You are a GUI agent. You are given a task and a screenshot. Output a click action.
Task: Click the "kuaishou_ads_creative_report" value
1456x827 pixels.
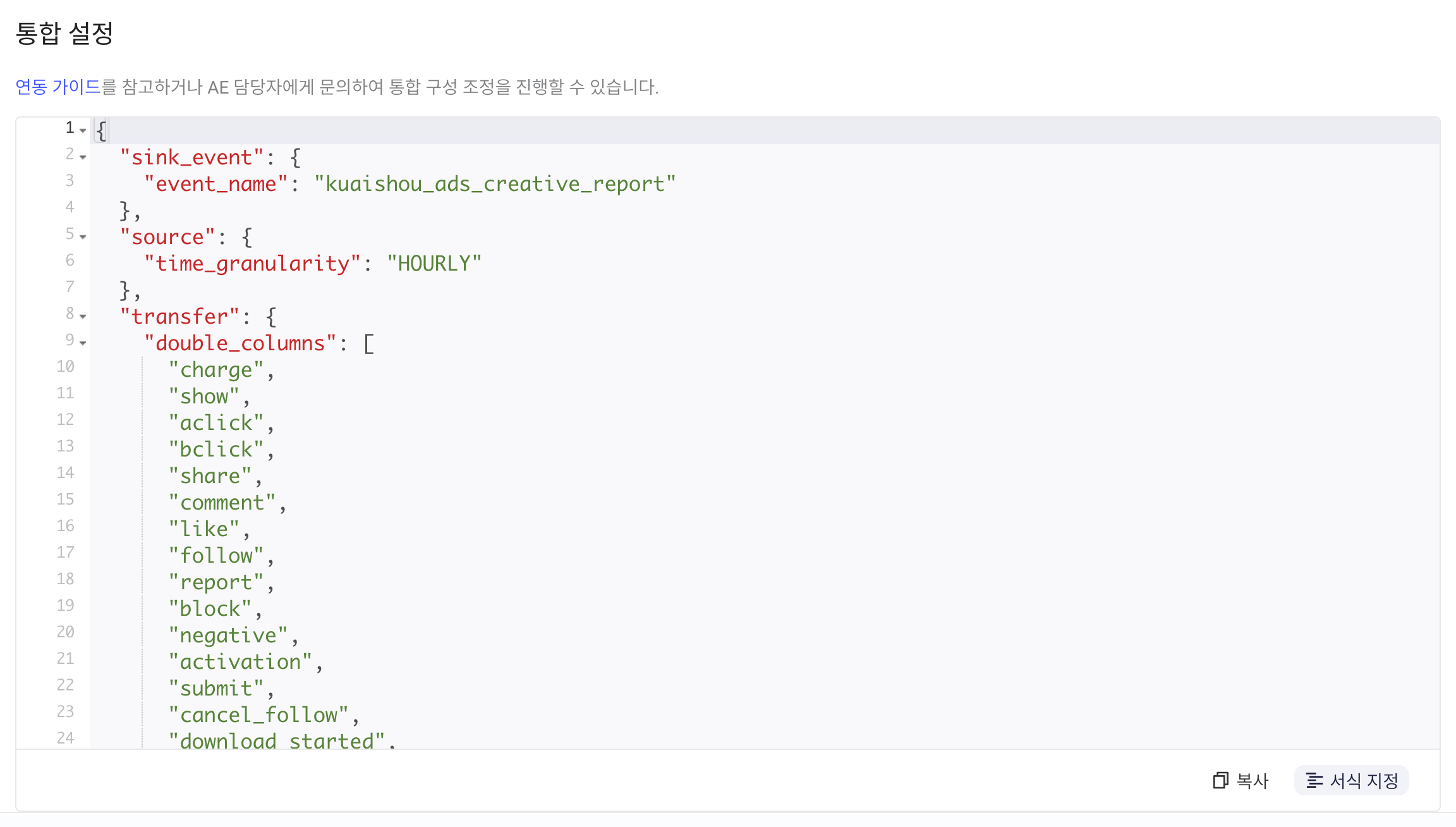tap(495, 184)
